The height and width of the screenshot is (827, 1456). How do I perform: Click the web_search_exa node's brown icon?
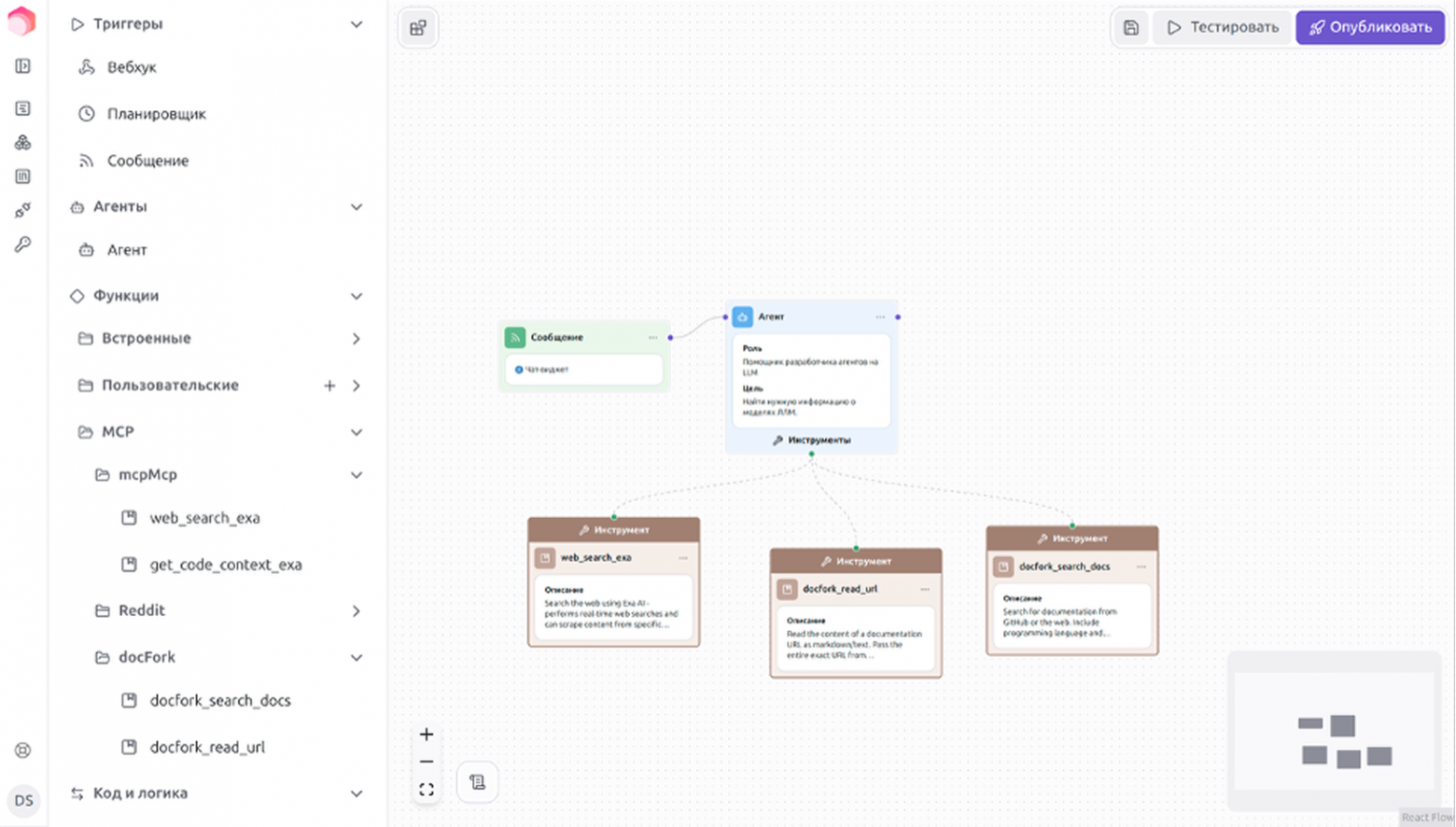click(x=544, y=558)
